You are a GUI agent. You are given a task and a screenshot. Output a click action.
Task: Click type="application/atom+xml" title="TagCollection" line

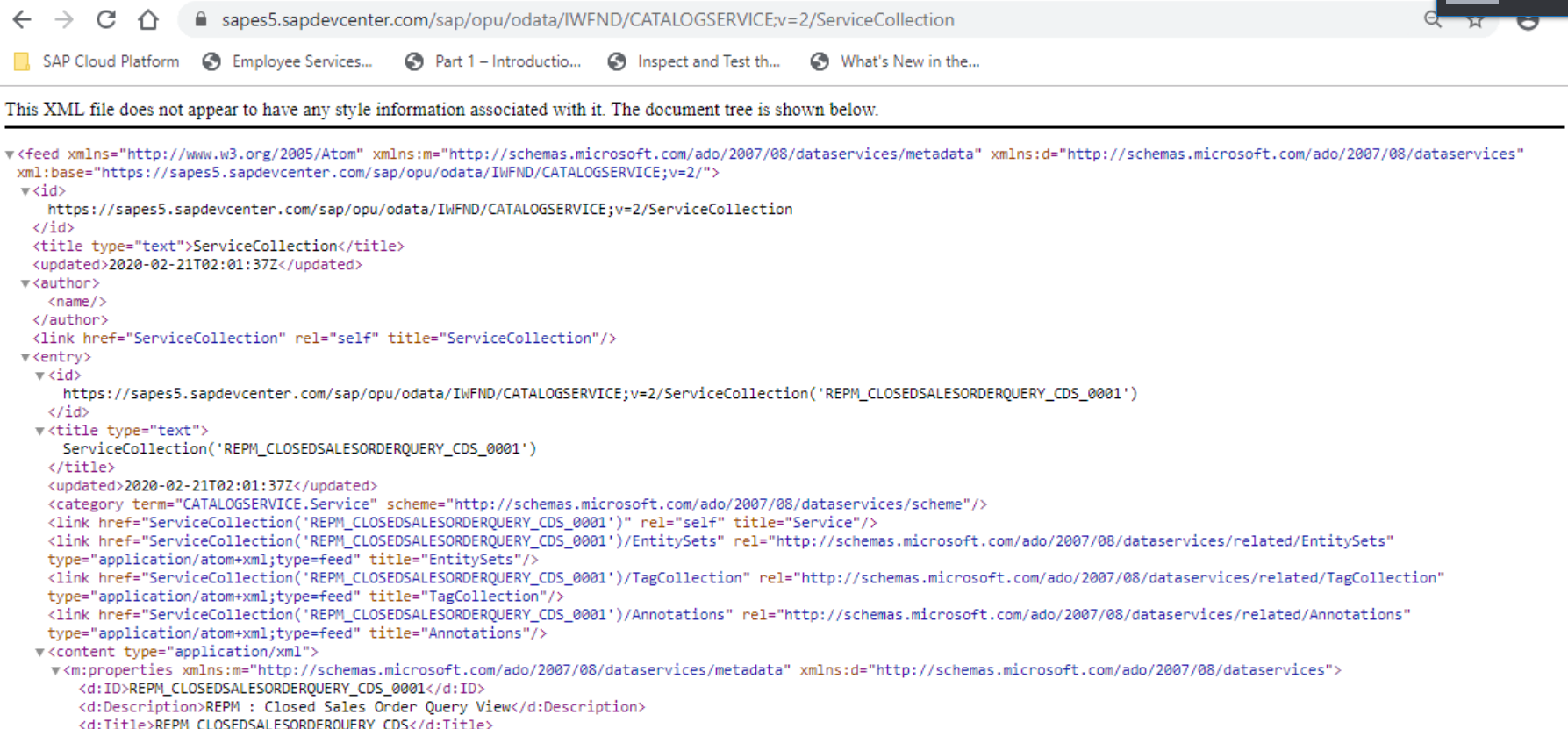[x=305, y=597]
